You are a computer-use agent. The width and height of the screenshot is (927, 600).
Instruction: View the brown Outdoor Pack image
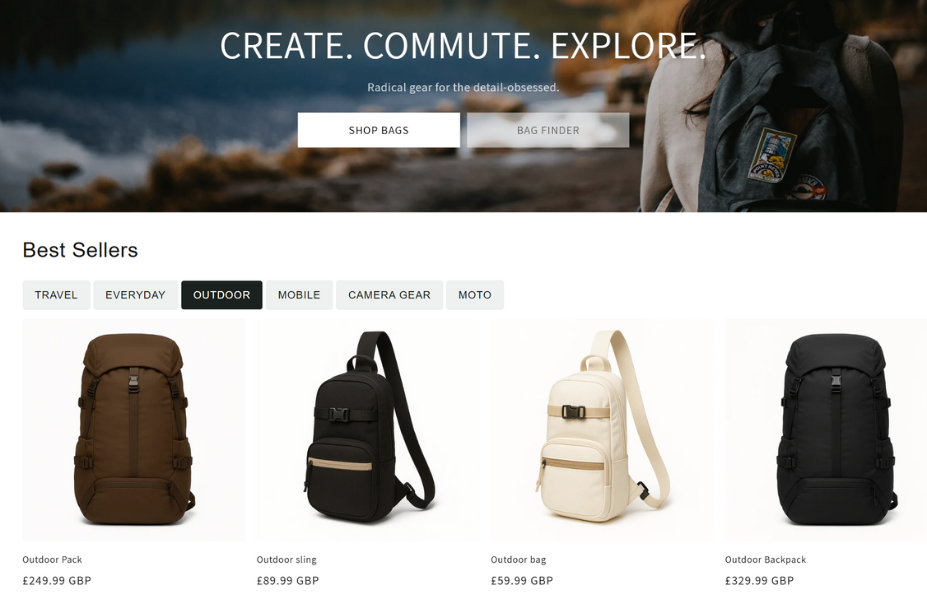(134, 430)
